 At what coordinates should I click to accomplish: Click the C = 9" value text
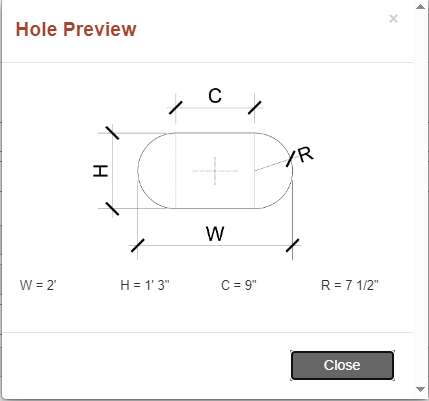click(x=239, y=285)
